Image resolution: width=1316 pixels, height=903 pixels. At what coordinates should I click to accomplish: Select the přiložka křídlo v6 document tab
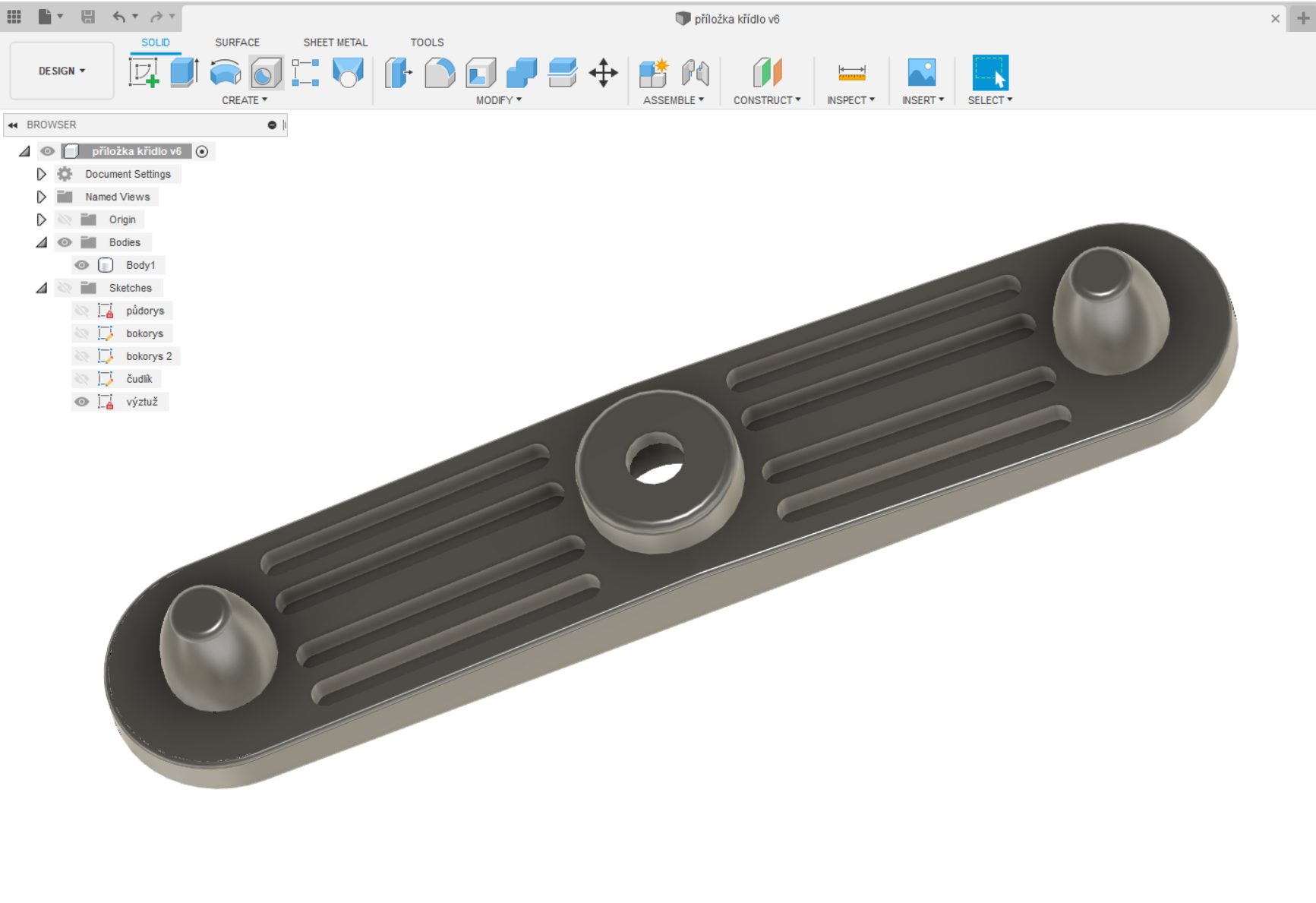click(727, 19)
